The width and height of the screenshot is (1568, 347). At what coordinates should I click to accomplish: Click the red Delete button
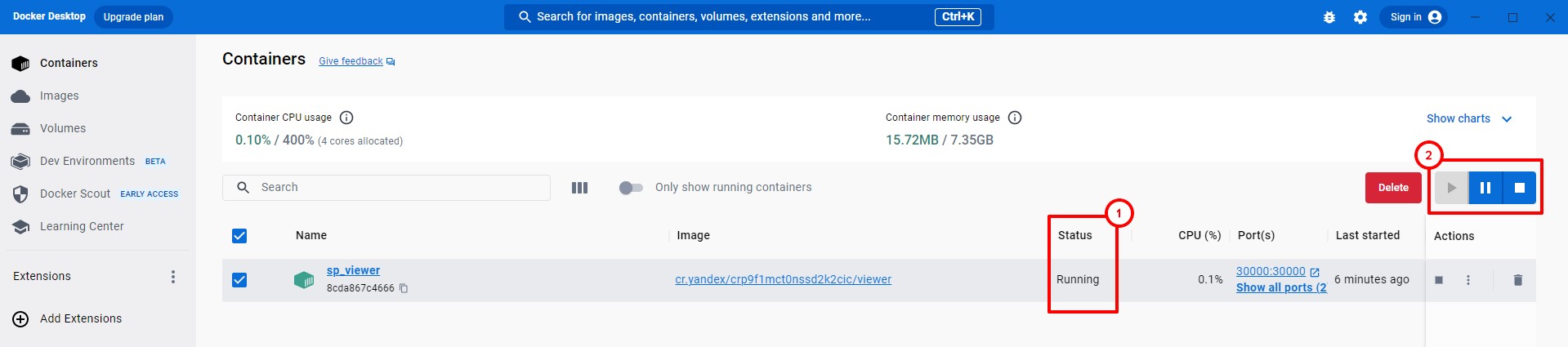click(1393, 188)
